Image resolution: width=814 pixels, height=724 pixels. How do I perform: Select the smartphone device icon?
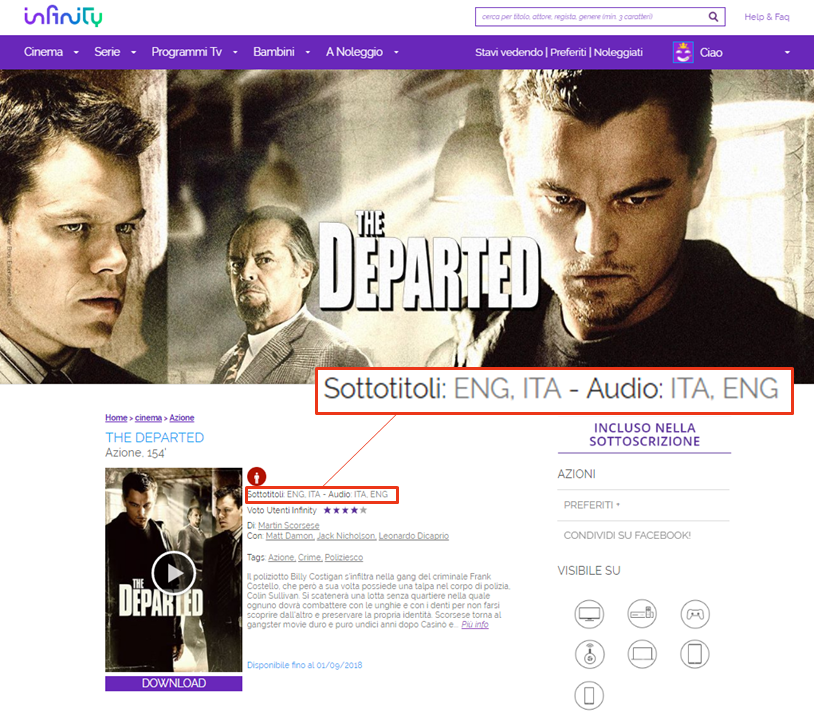[589, 695]
